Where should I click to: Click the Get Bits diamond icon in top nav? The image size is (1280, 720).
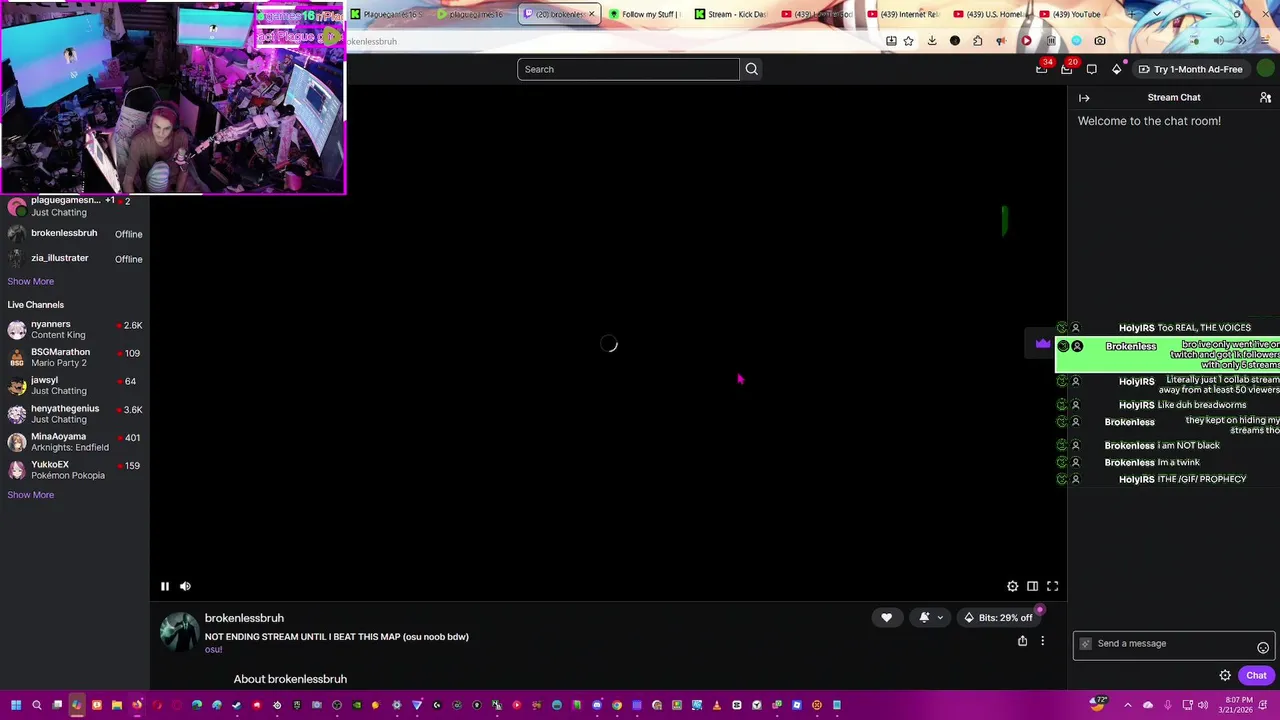point(1116,69)
